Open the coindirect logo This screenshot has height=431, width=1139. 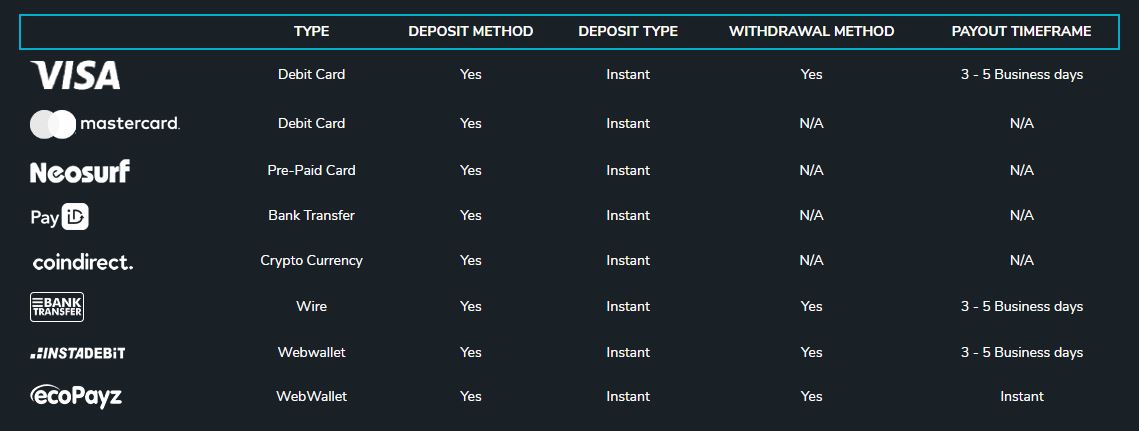coord(83,262)
